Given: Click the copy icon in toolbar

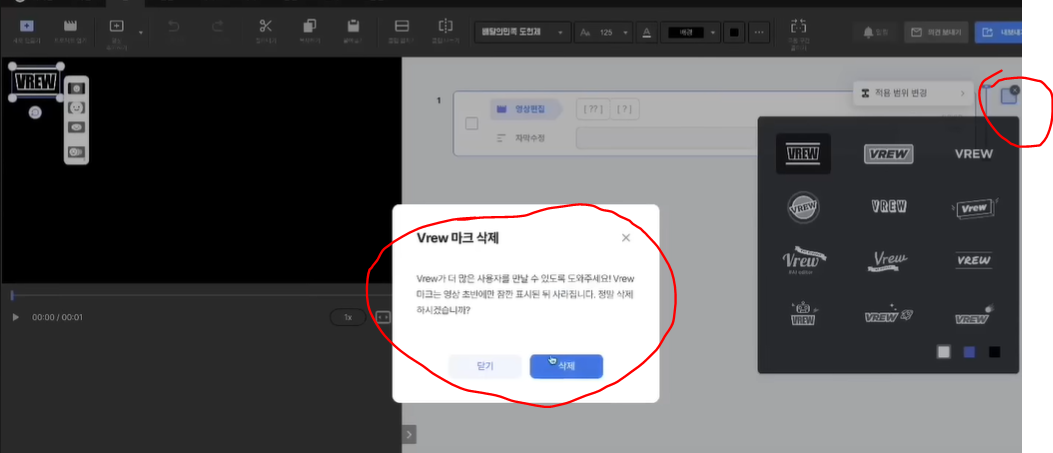Looking at the screenshot, I should click(x=310, y=26).
